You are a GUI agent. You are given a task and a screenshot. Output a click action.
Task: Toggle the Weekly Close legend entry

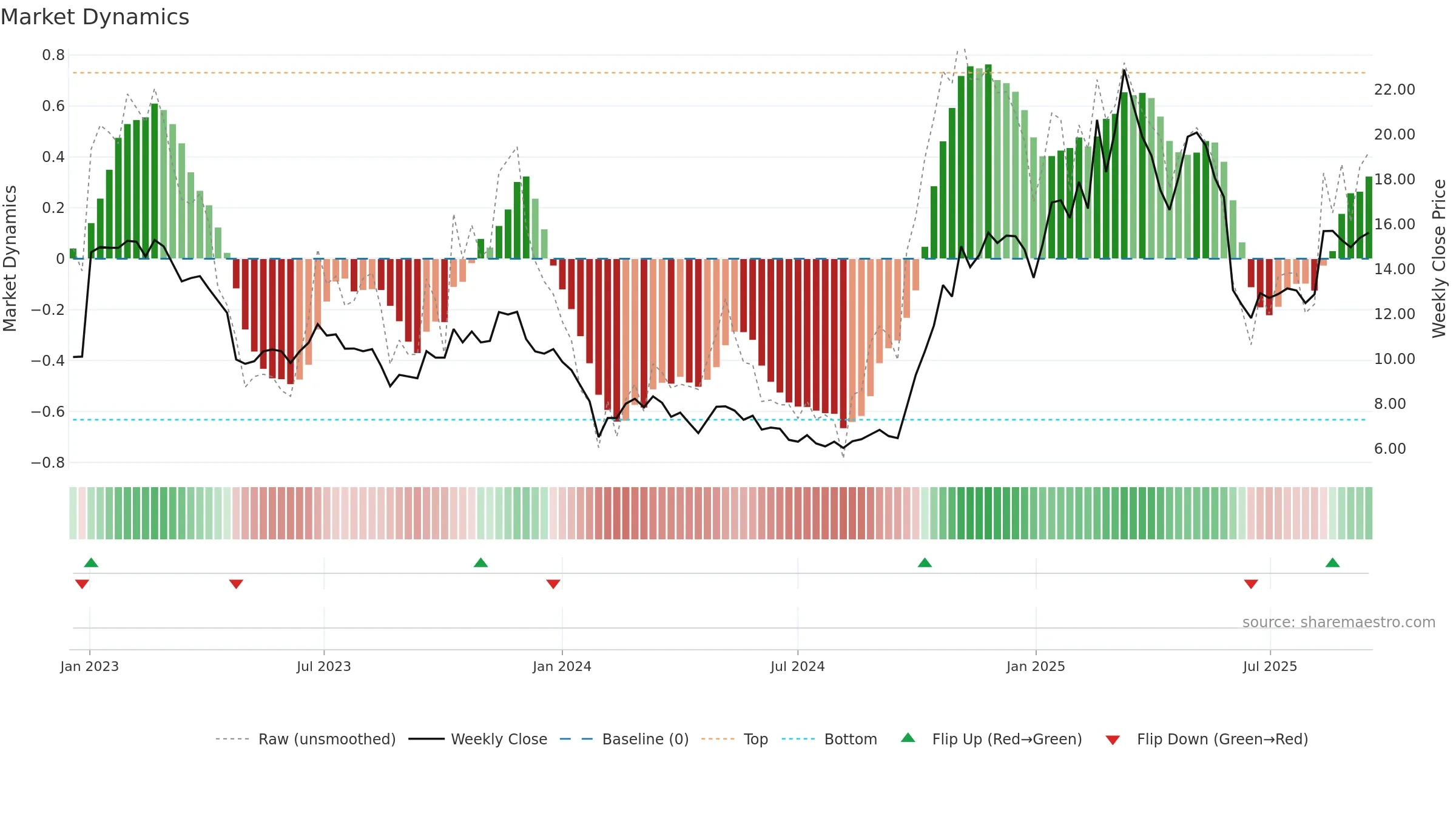[x=477, y=739]
